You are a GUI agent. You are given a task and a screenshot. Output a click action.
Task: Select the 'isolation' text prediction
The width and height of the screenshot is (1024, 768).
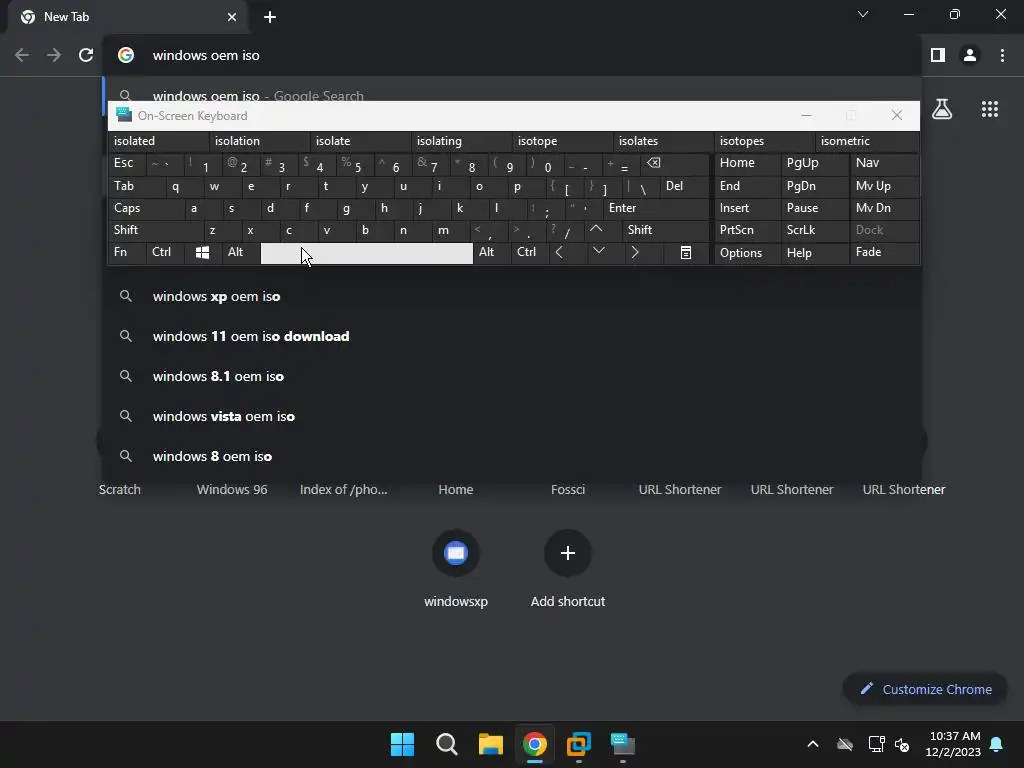tap(259, 141)
